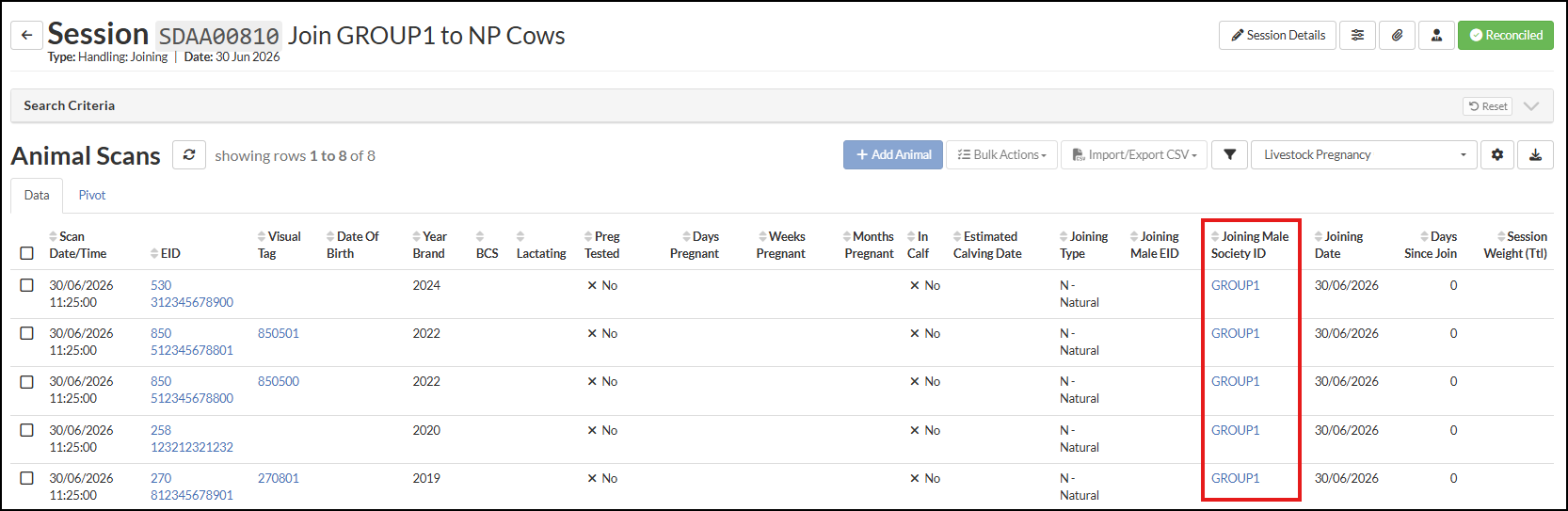1568x511 pixels.
Task: Sort by Lactating column
Action: (541, 245)
